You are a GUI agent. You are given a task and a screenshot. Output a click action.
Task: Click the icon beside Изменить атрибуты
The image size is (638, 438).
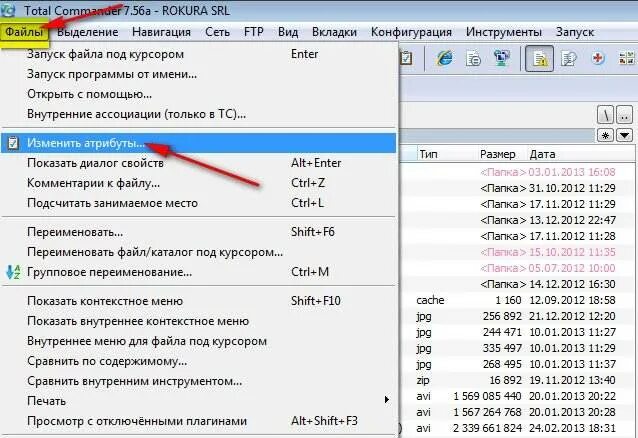[13, 143]
